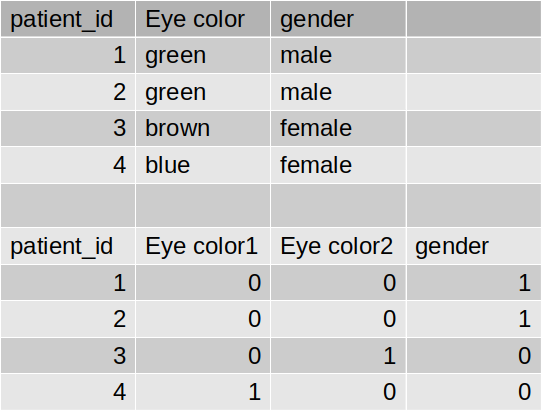
Task: Click encoded gender value for patient 1
Action: [474, 283]
